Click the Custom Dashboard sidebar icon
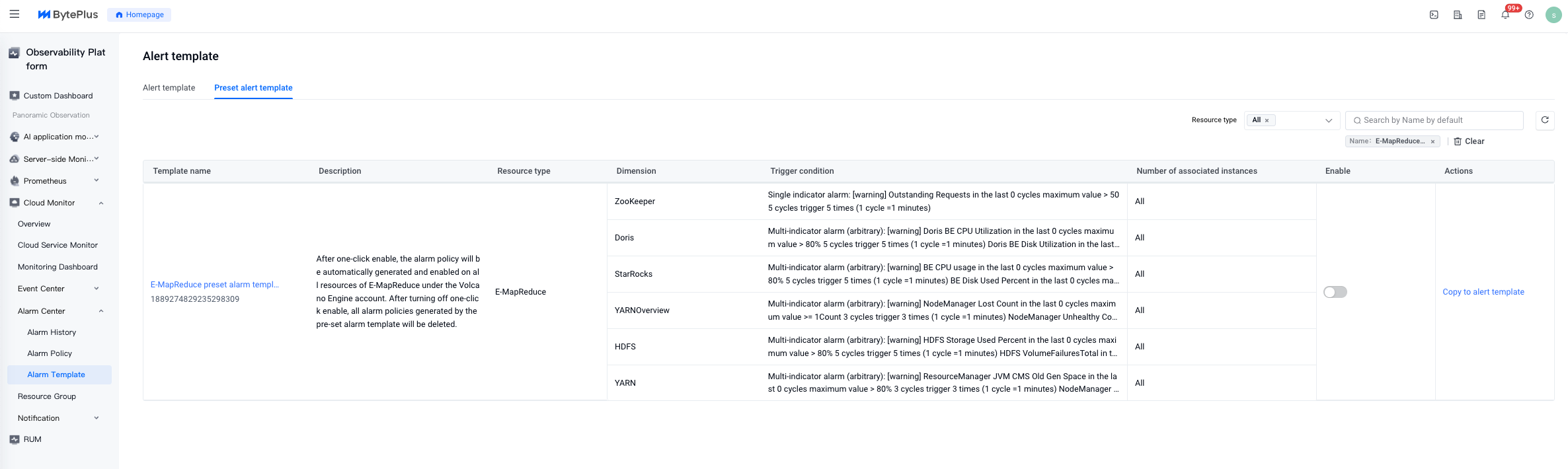 [15, 96]
